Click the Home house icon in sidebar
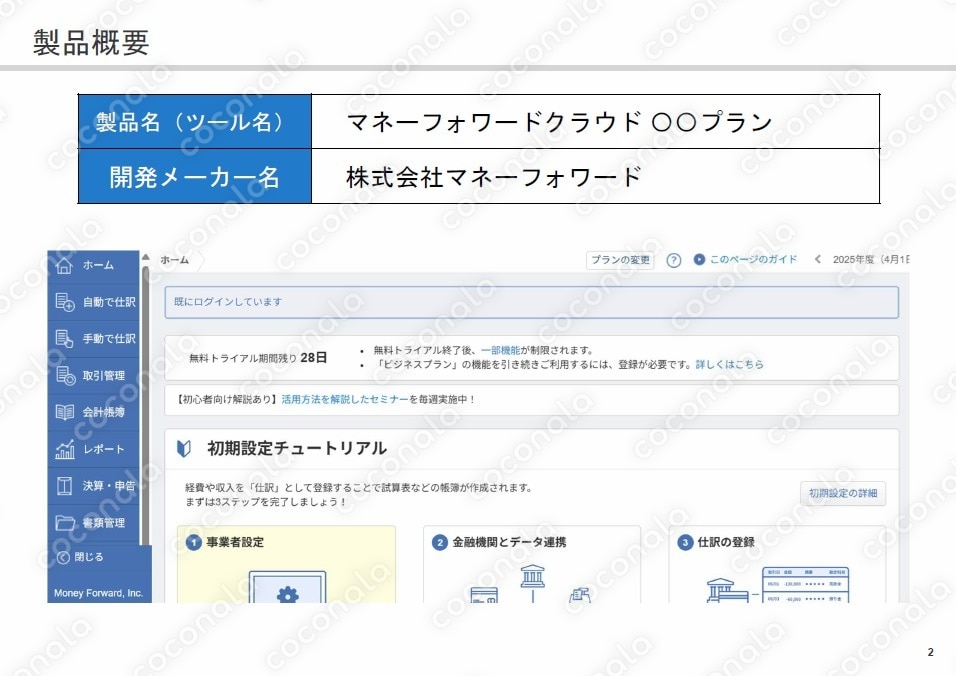 pyautogui.click(x=64, y=265)
